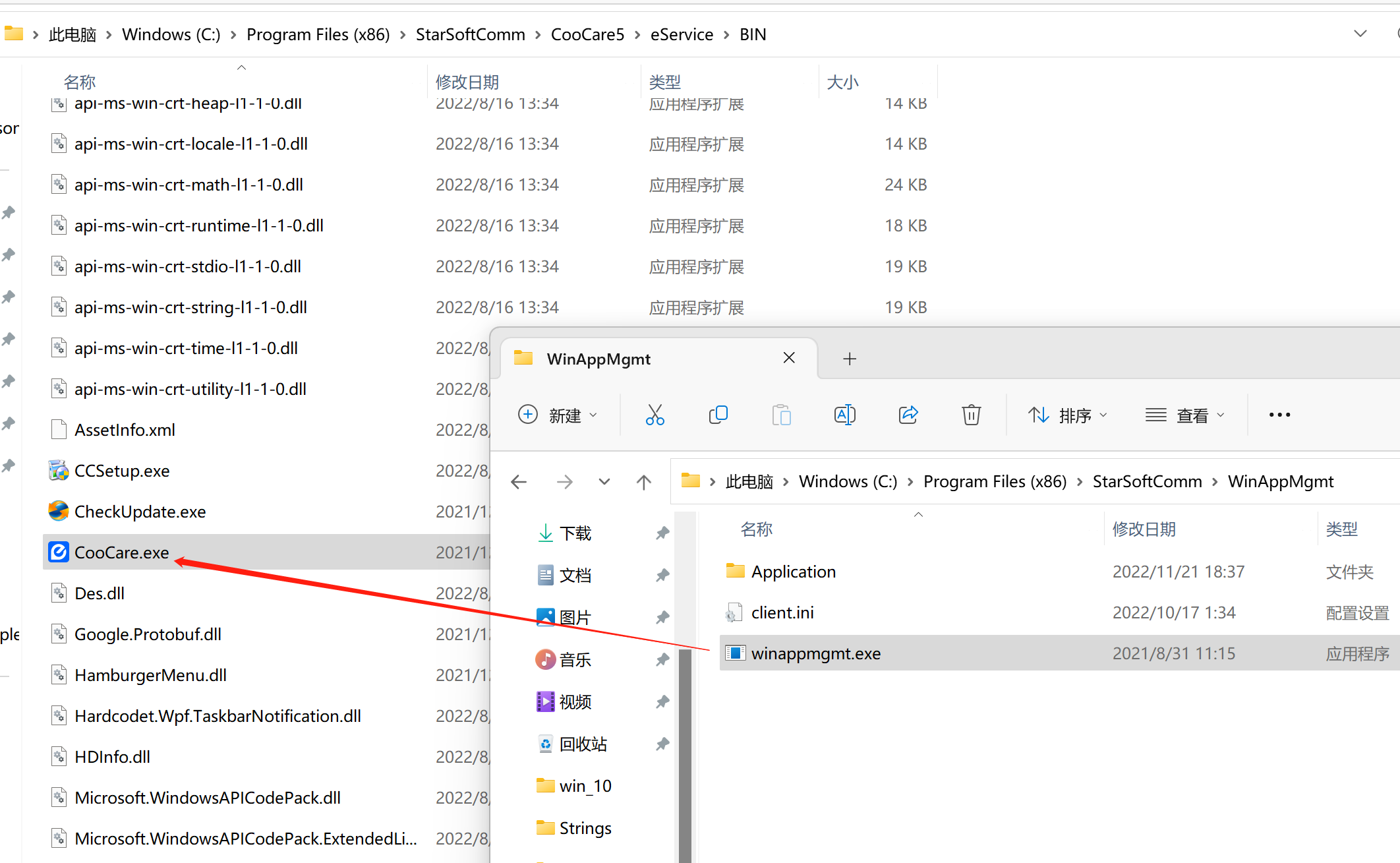
Task: Click the Back navigation arrow
Action: [x=519, y=482]
